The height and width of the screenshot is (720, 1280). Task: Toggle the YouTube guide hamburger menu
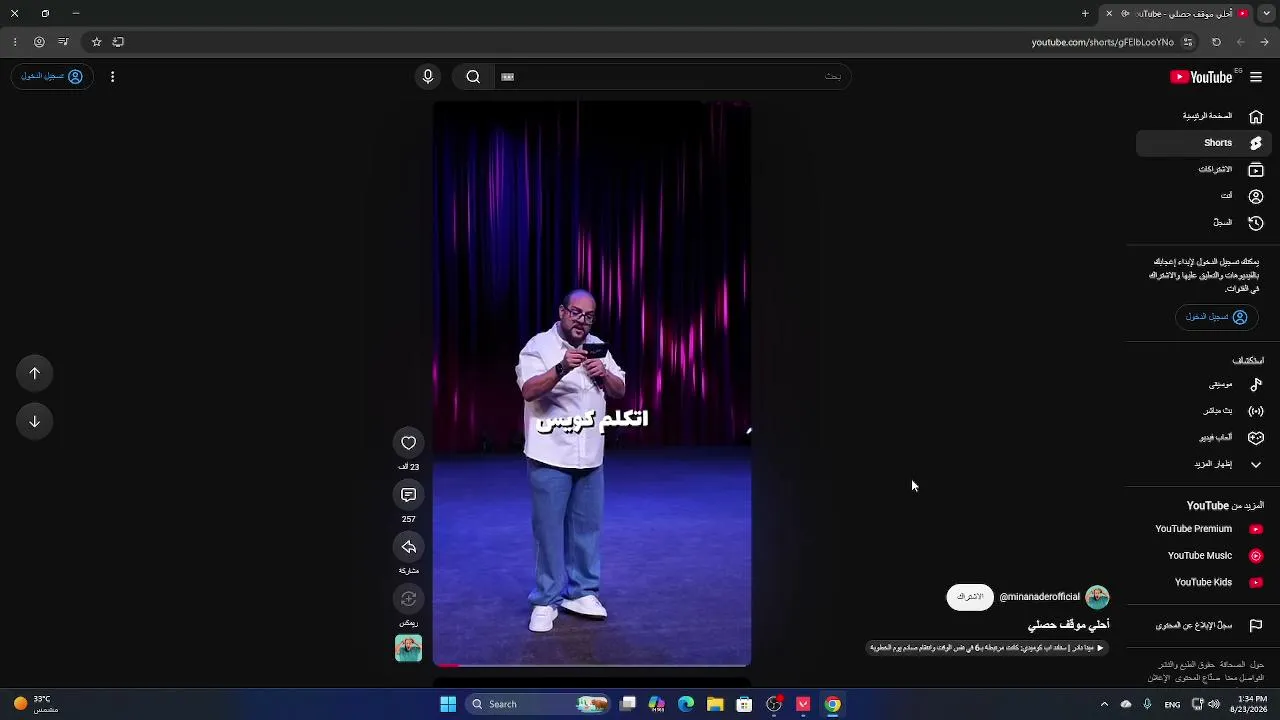click(x=1256, y=77)
